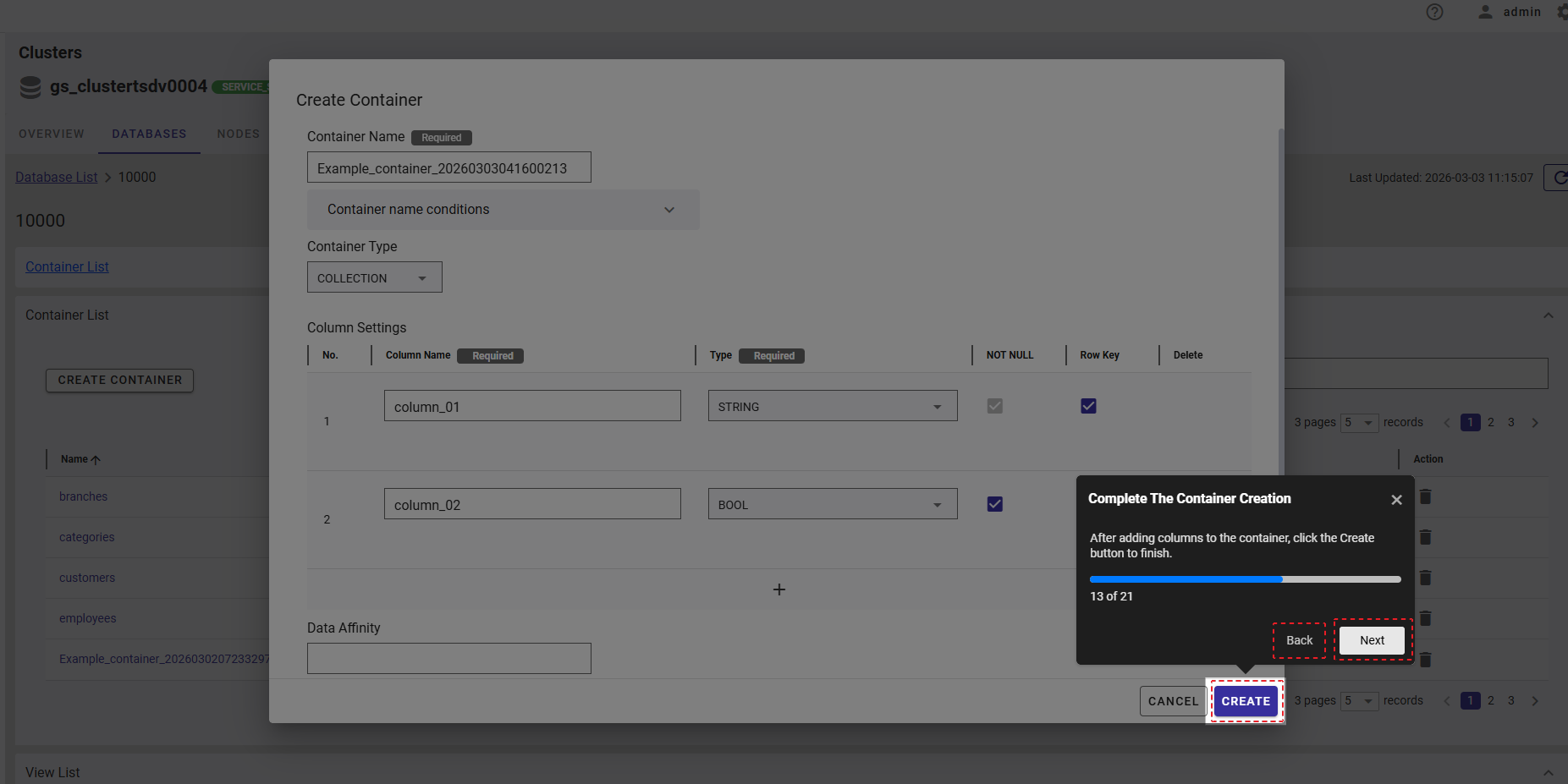
Task: Click Next in the tutorial tooltip
Action: point(1372,640)
